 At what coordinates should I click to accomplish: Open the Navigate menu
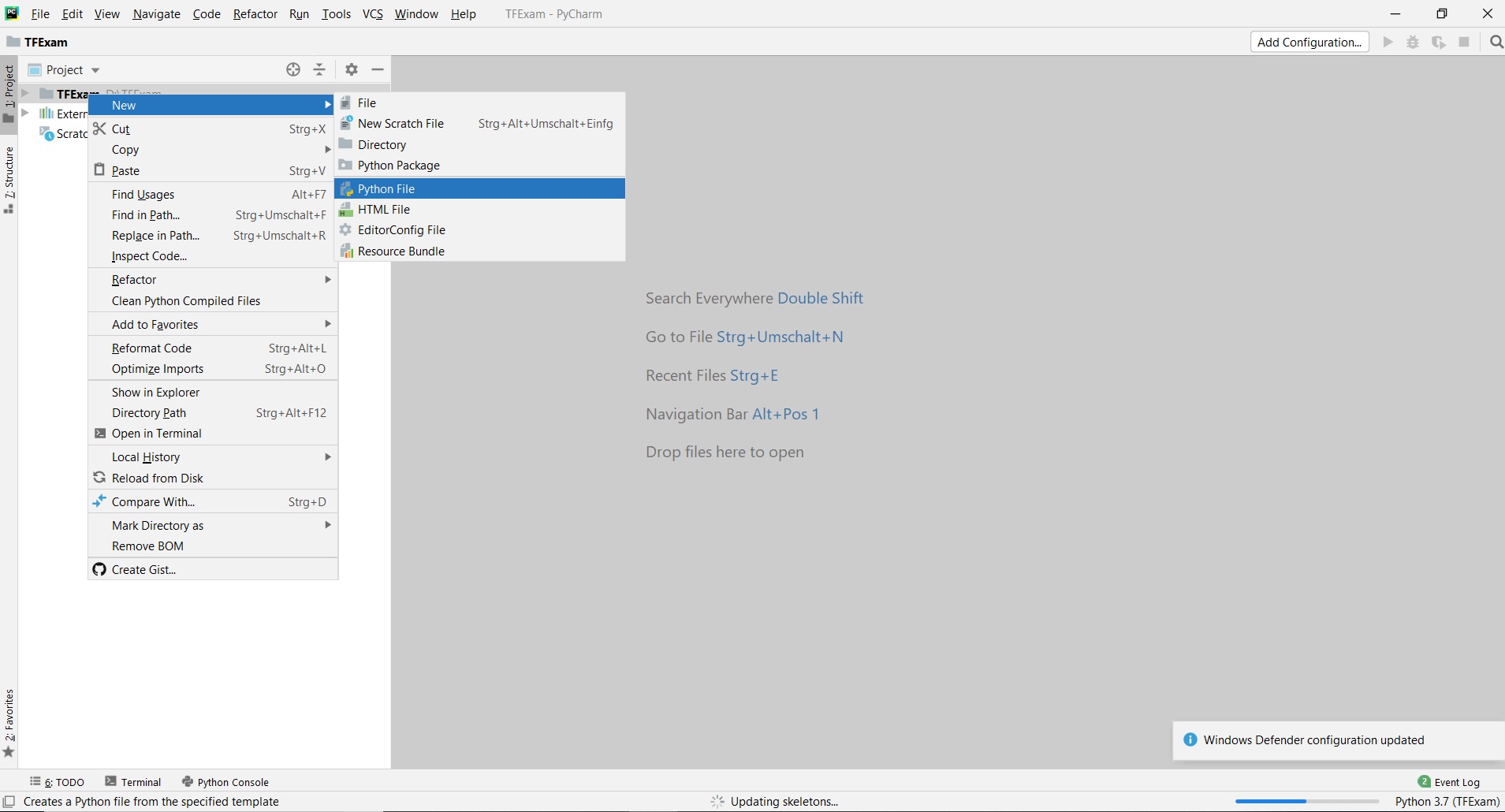[156, 14]
